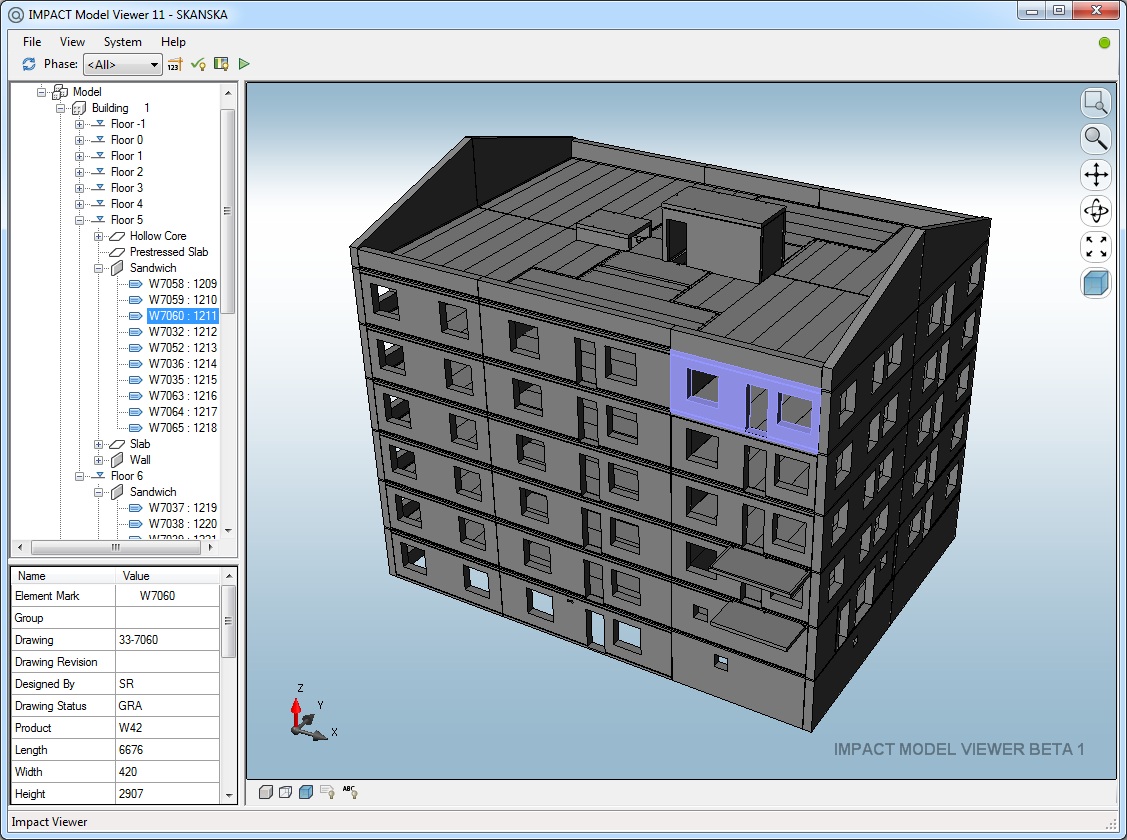
Task: Select the Prestressed Slab tree item
Action: coord(168,251)
